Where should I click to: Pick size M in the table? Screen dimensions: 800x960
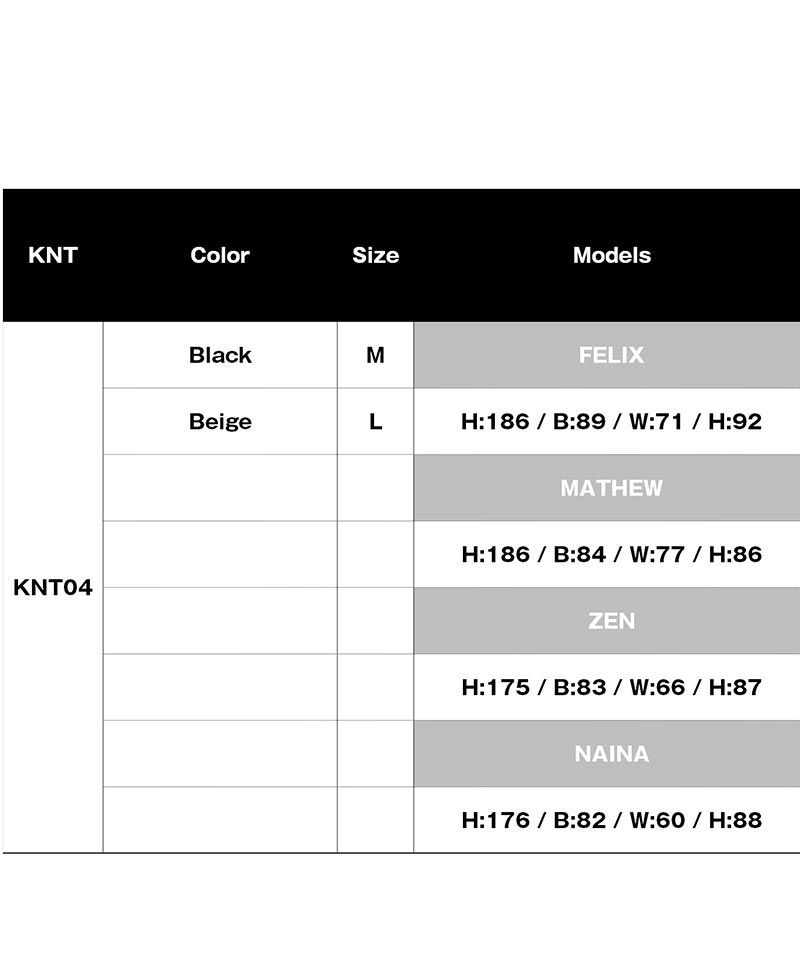point(375,355)
